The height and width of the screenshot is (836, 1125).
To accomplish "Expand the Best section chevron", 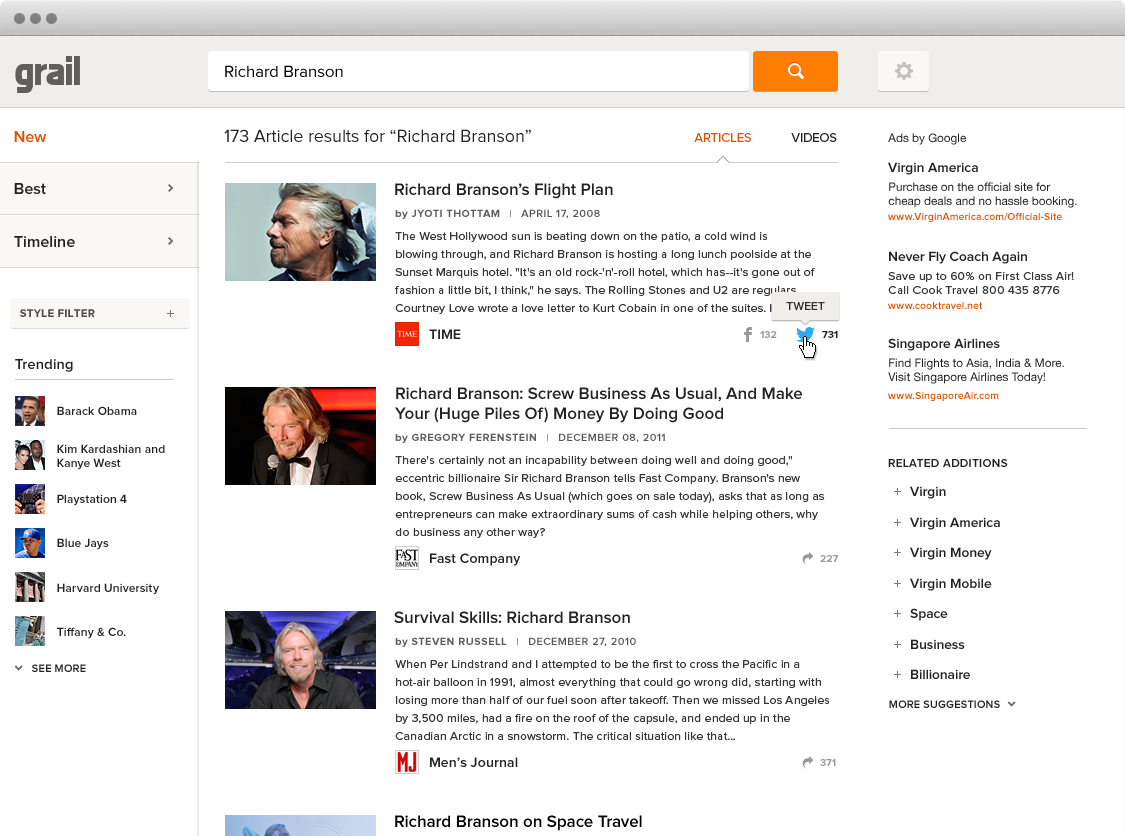I will pyautogui.click(x=170, y=188).
